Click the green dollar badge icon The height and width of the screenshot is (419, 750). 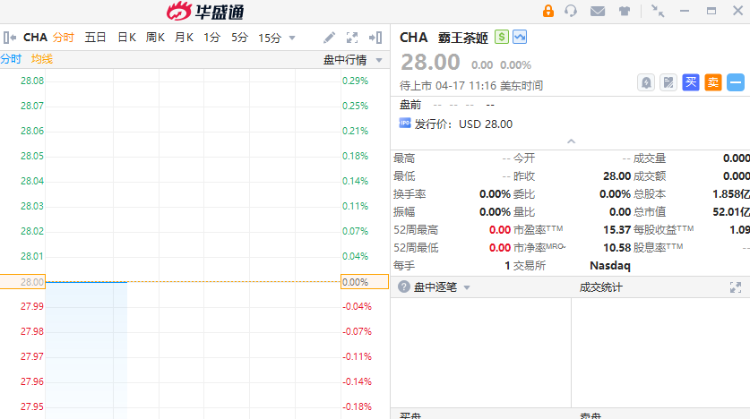(501, 37)
